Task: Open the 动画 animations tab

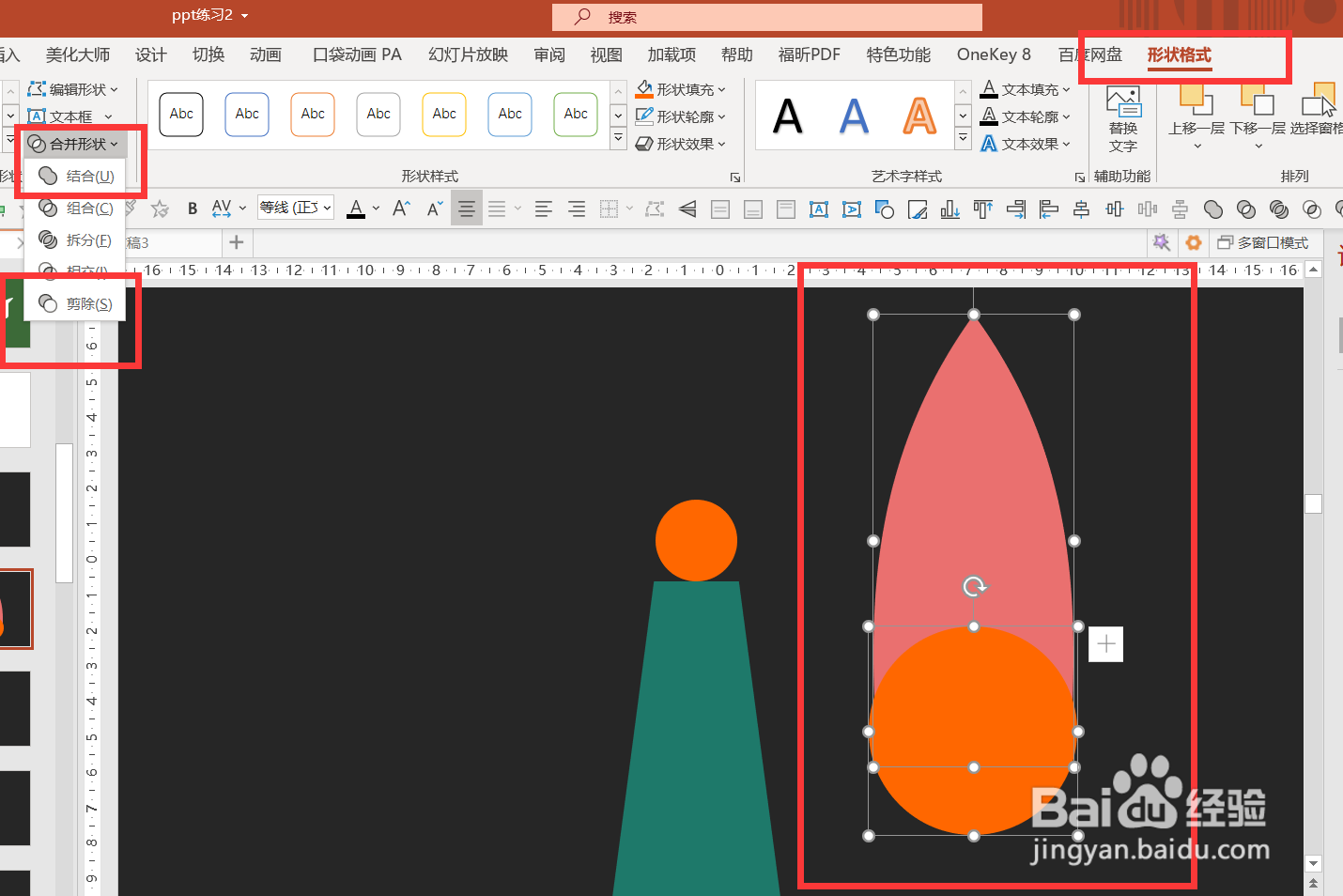Action: (x=266, y=54)
